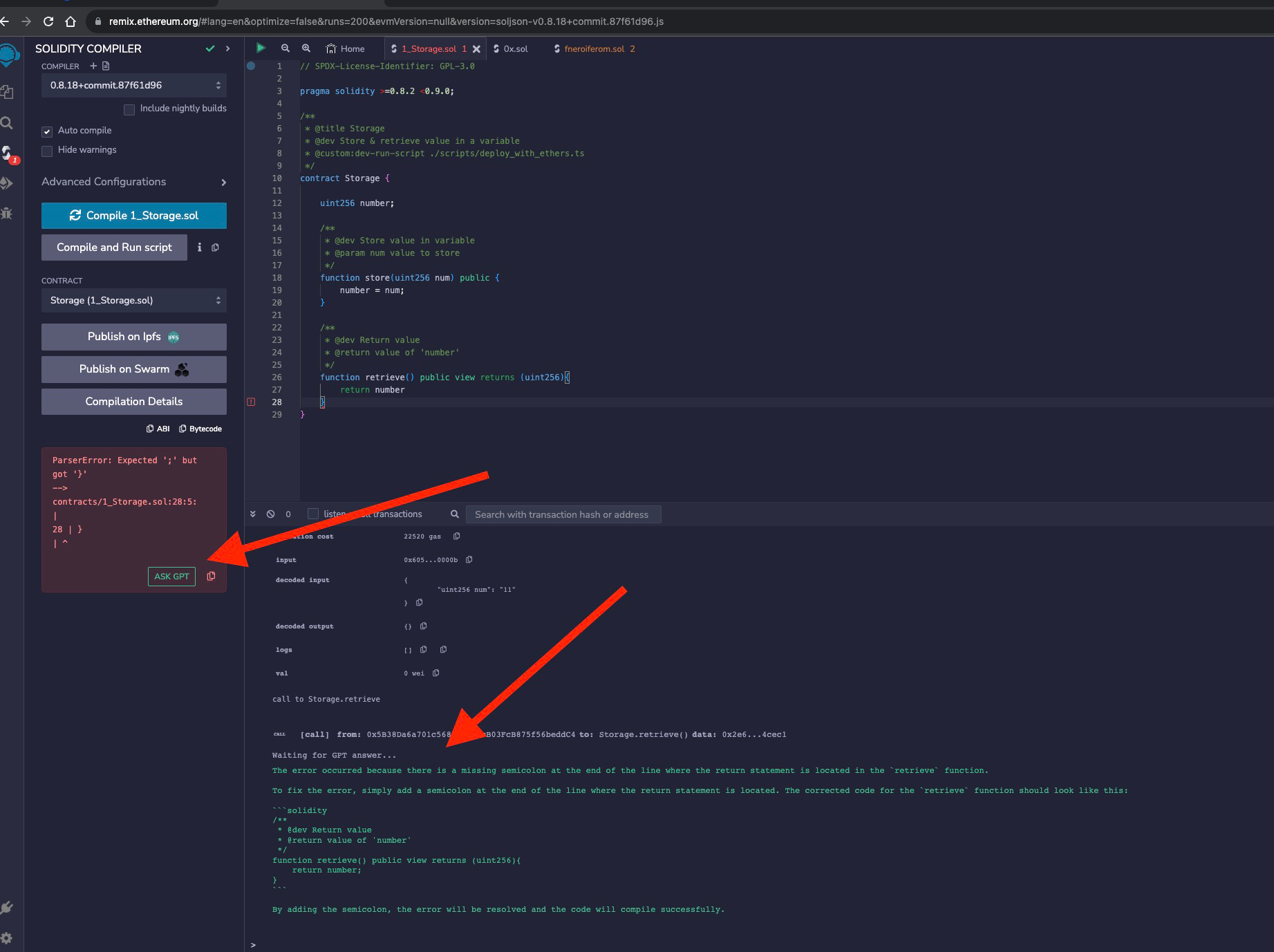Open the Settings gear icon

coord(8,938)
